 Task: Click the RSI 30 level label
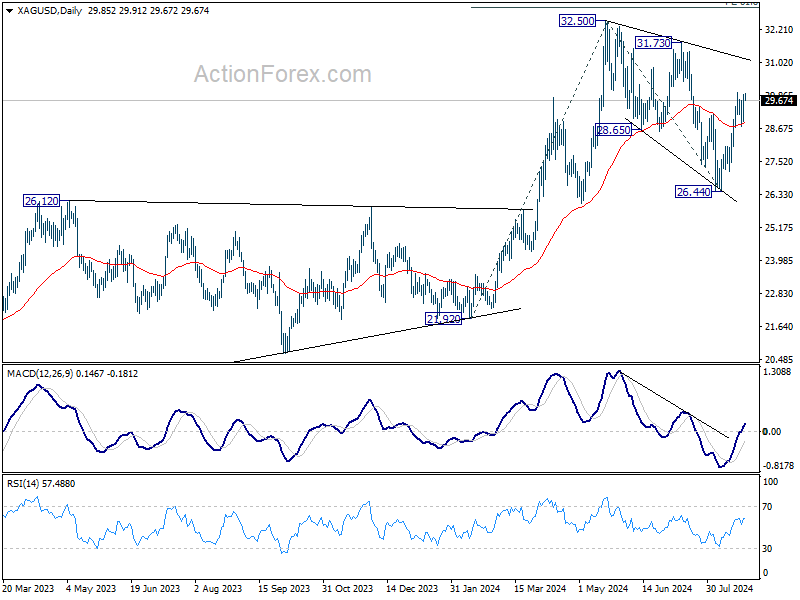767,548
